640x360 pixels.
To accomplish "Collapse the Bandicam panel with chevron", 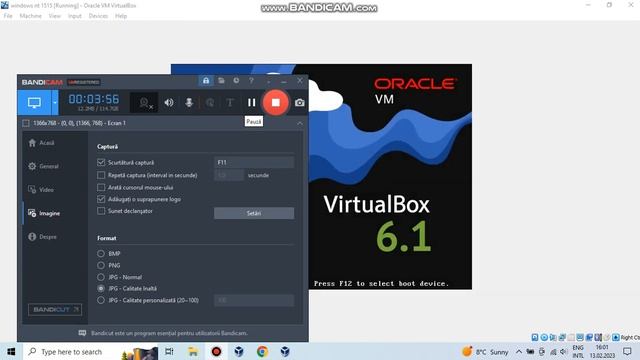I will 300,123.
